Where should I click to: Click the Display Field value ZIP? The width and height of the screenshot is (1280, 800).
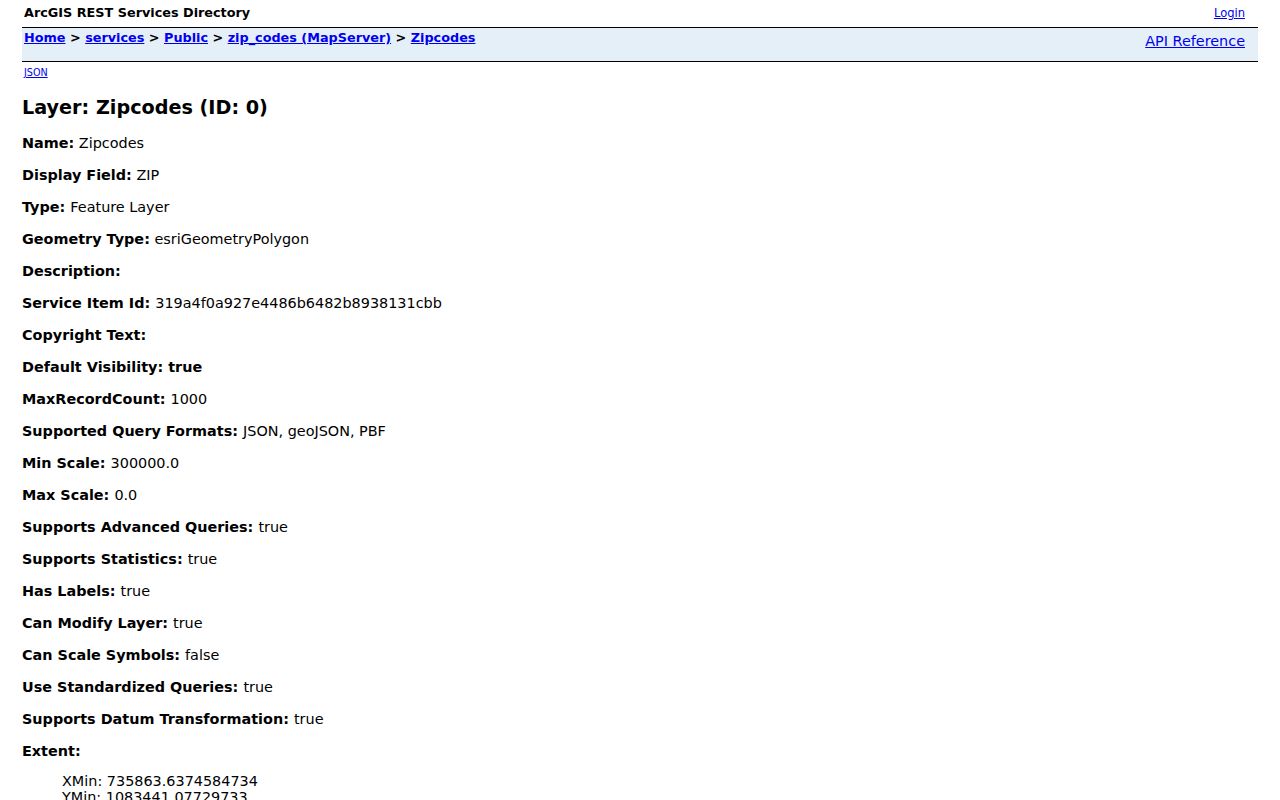point(148,175)
